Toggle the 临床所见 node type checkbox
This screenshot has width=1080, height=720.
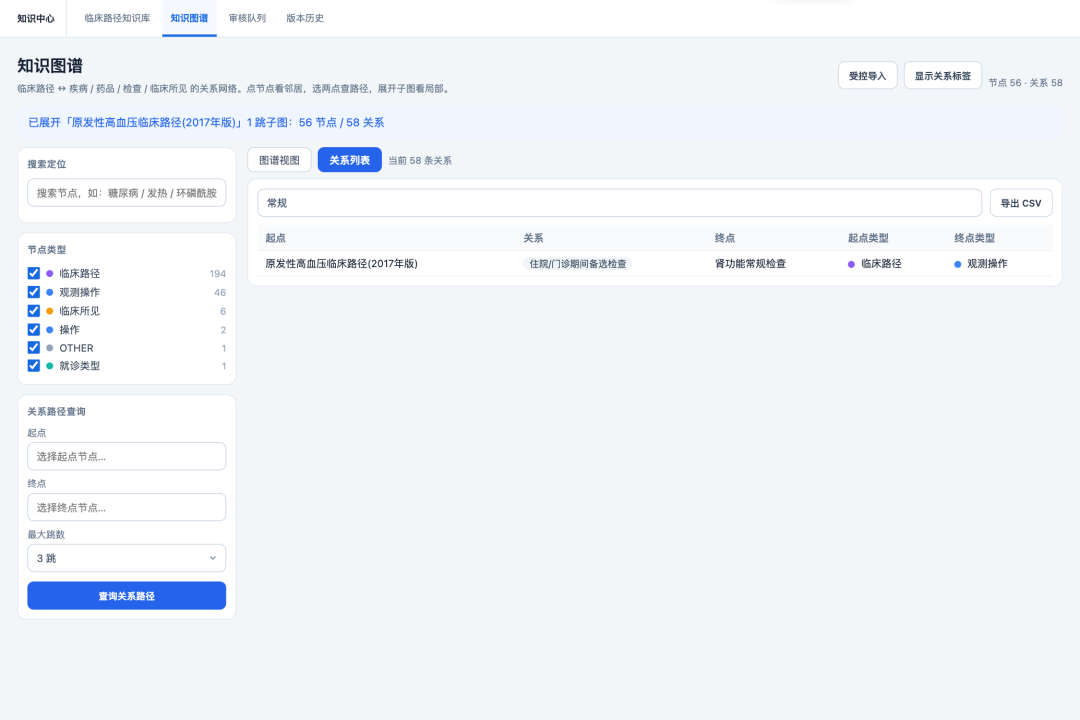click(34, 311)
